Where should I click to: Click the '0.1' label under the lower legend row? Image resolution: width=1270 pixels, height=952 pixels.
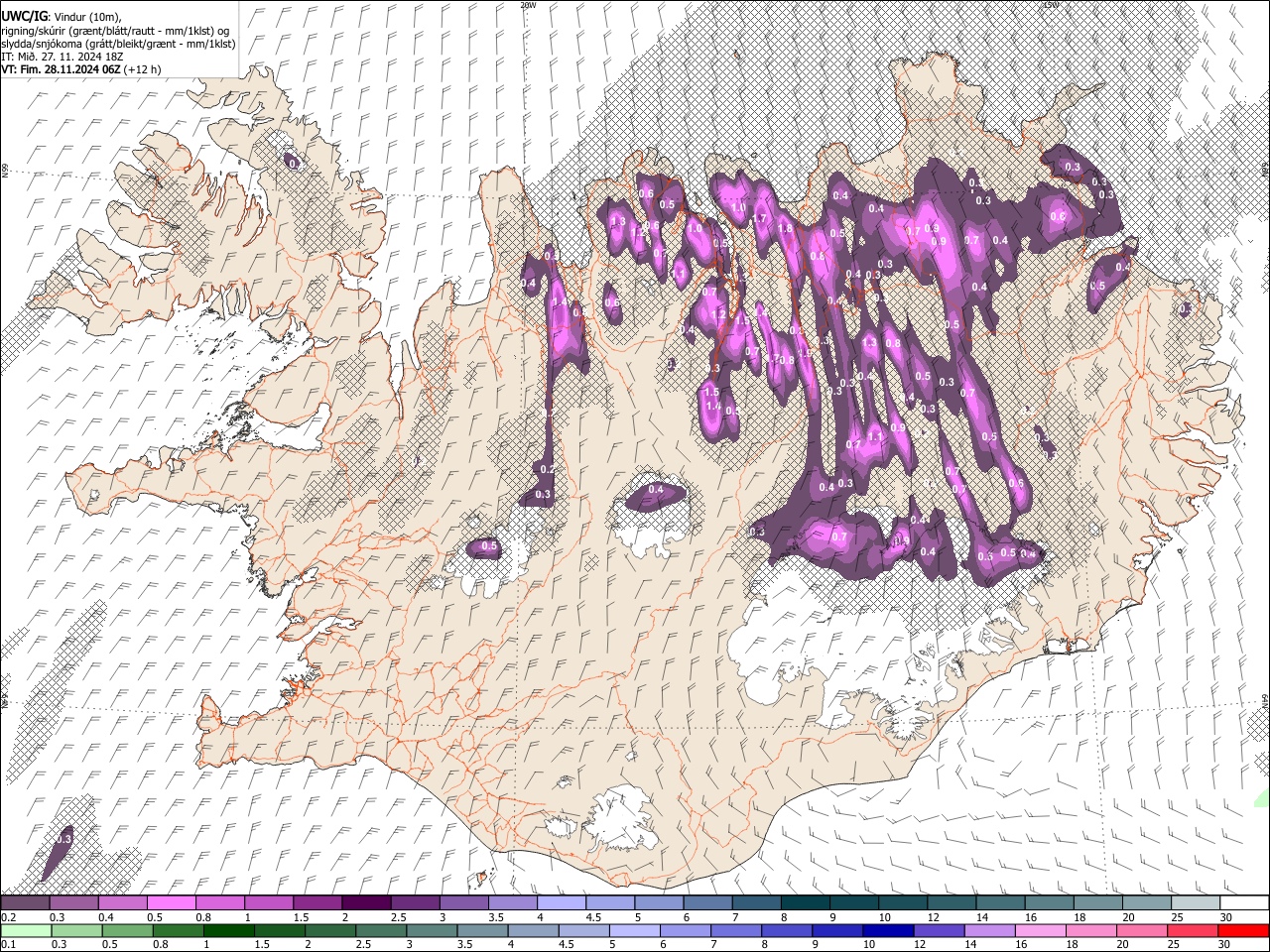[x=7, y=944]
